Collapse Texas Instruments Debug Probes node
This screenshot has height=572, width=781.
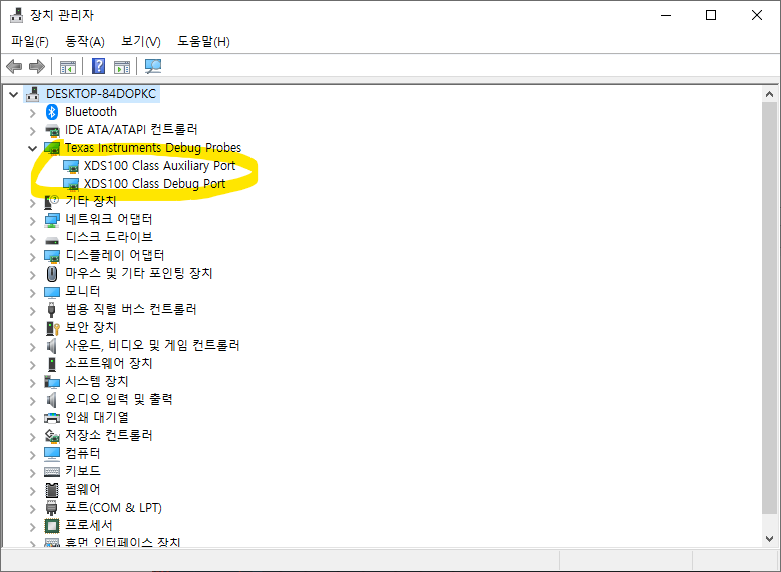pos(33,148)
